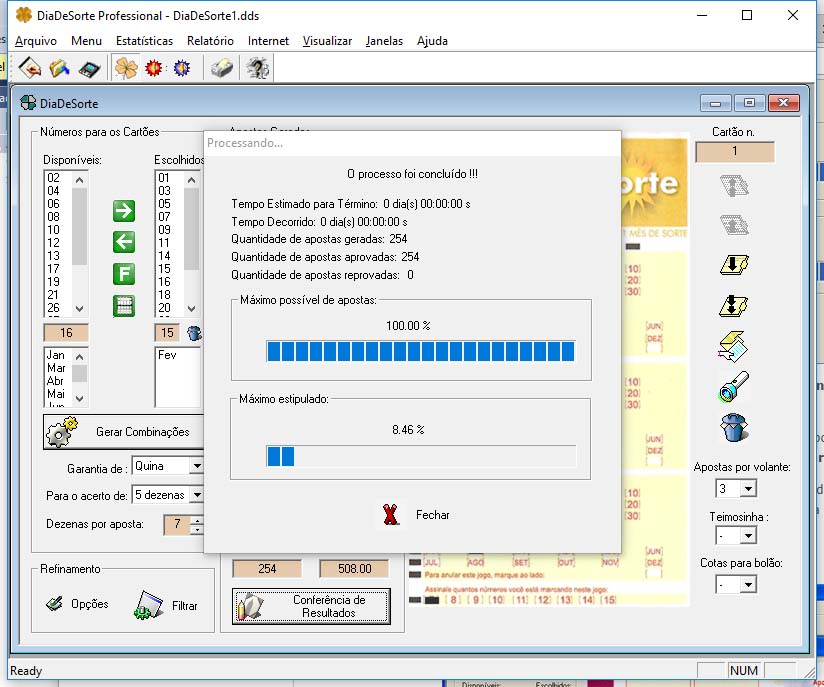This screenshot has height=687, width=824.
Task: Click the green F button
Action: coord(124,274)
